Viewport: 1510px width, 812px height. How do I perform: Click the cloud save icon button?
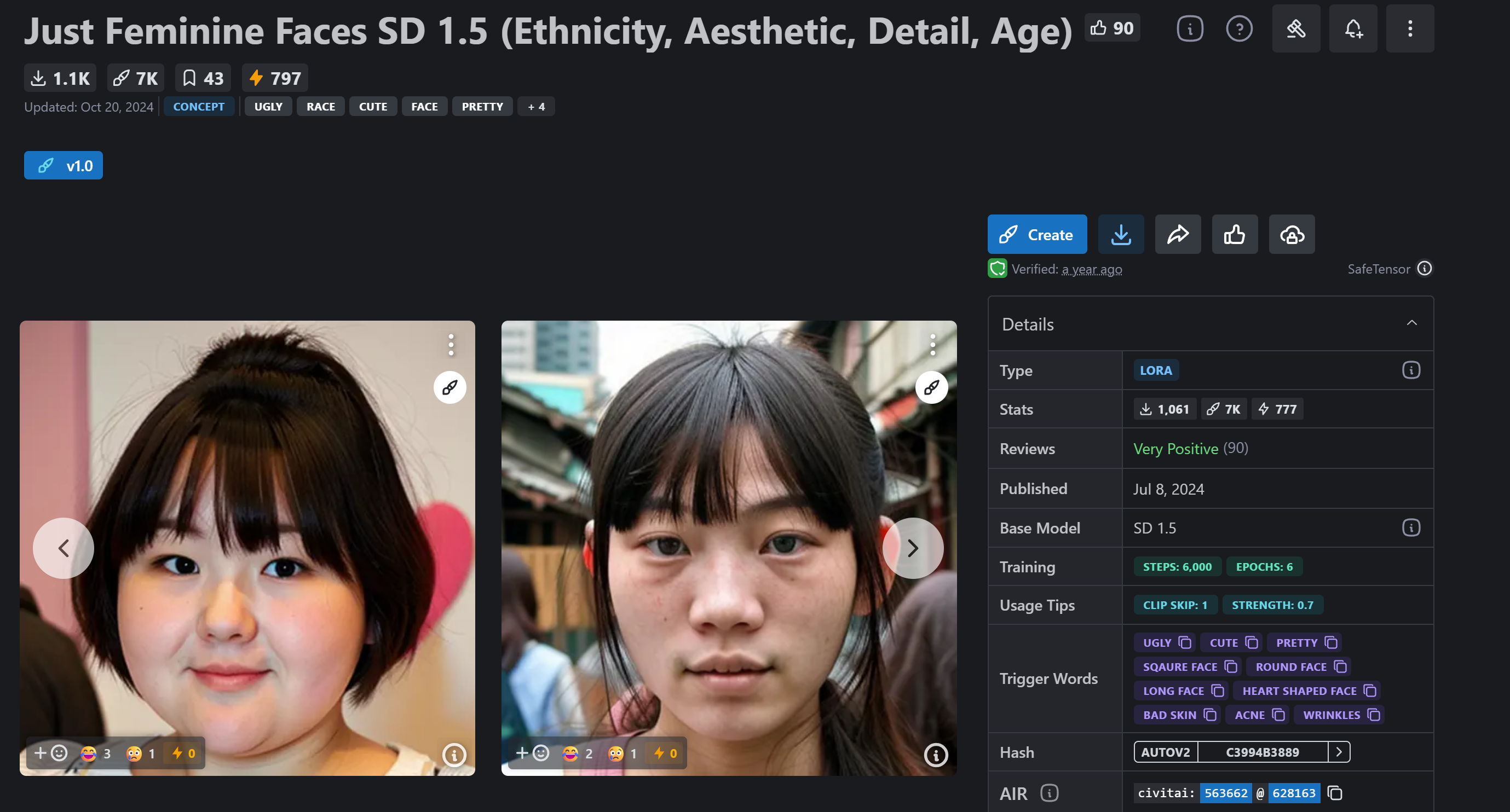(x=1292, y=234)
